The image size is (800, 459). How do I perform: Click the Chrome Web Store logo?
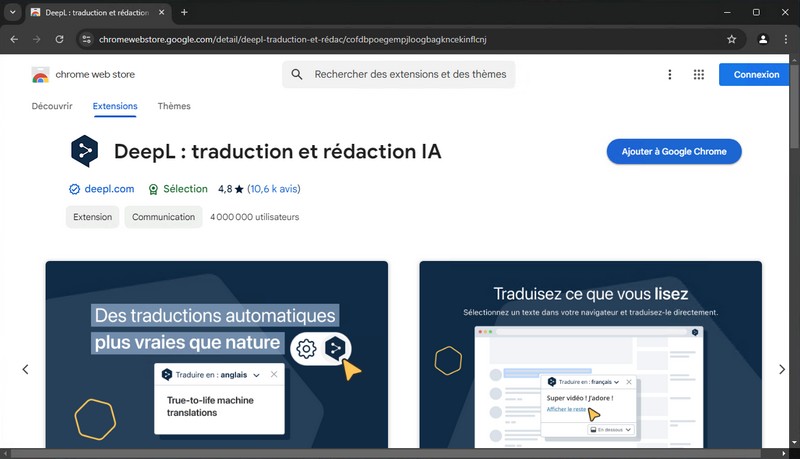point(40,75)
